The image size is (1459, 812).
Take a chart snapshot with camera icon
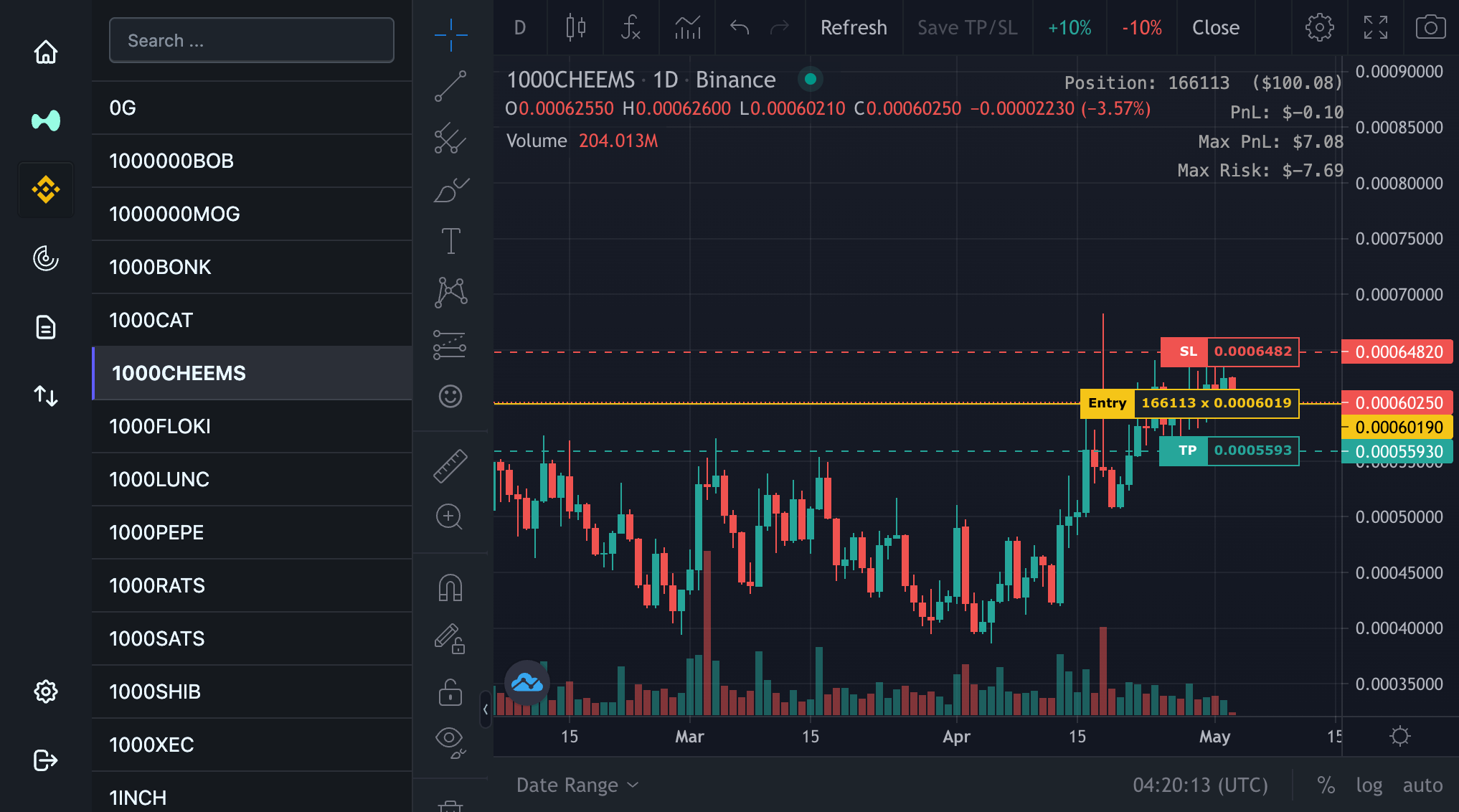pos(1430,27)
